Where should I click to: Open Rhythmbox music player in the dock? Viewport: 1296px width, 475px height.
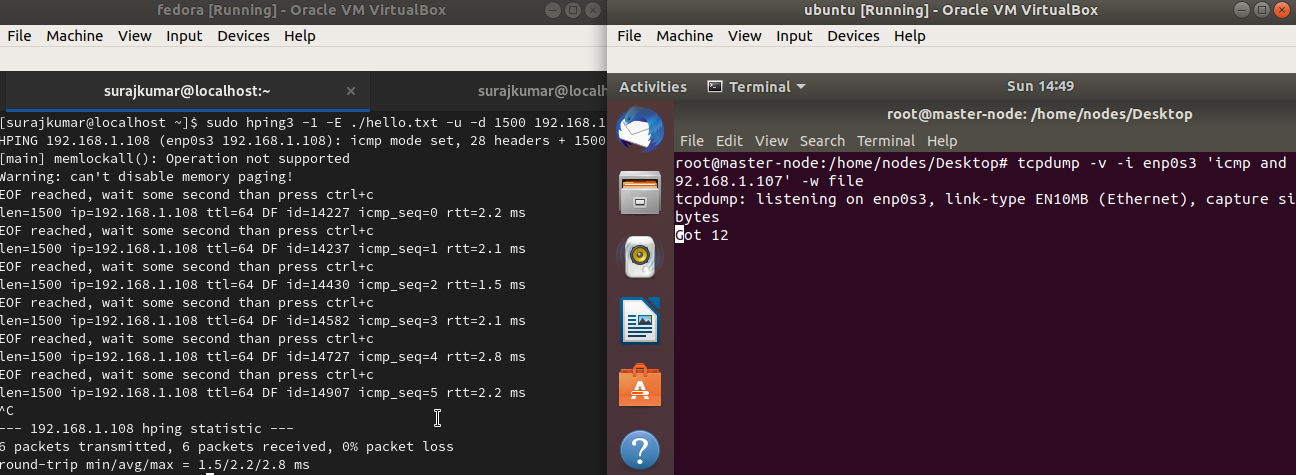[x=640, y=257]
